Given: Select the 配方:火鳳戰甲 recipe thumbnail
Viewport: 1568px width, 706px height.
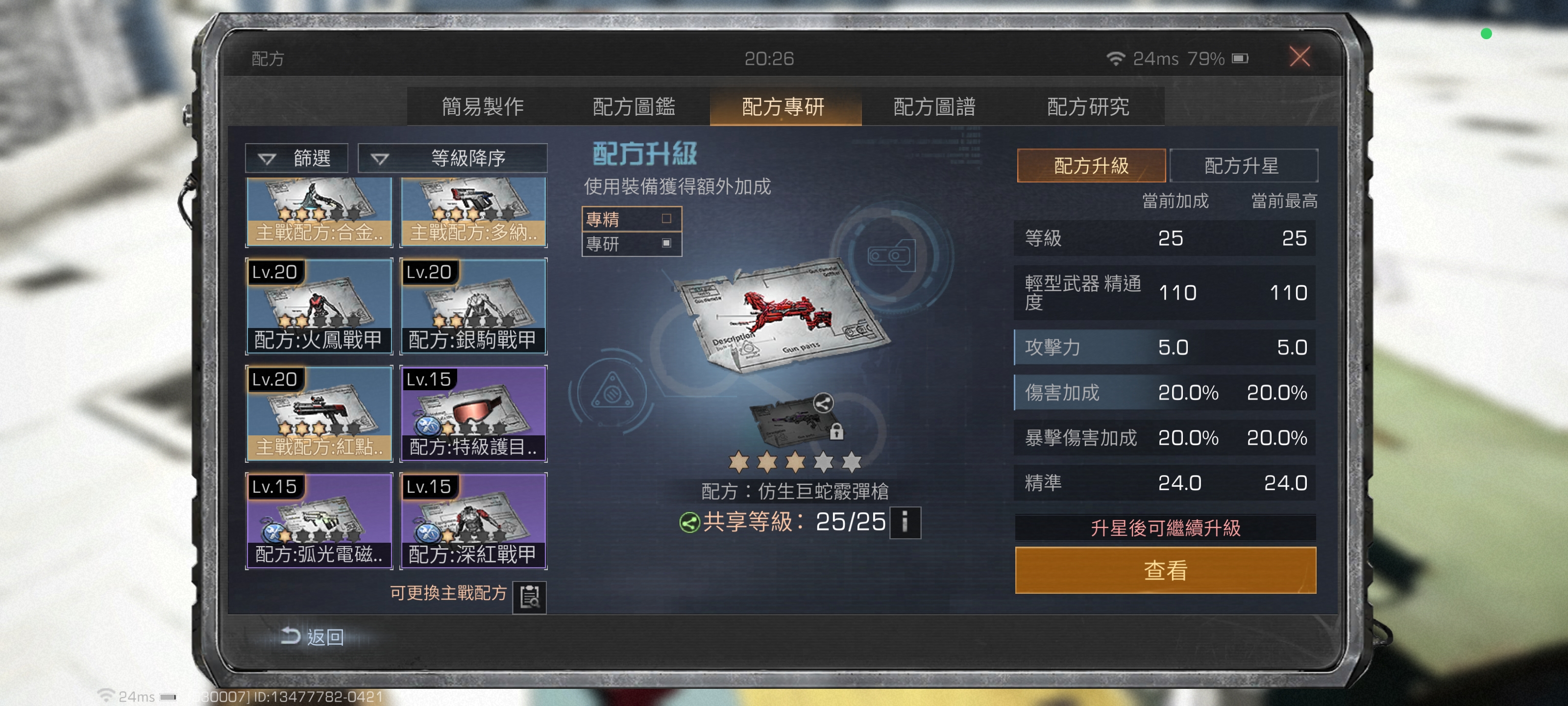Looking at the screenshot, I should click(x=319, y=306).
